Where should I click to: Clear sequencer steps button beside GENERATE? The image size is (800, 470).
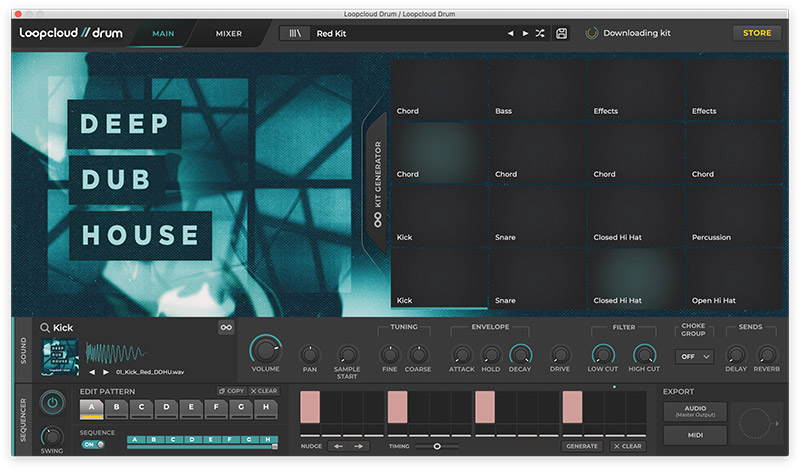pos(628,446)
